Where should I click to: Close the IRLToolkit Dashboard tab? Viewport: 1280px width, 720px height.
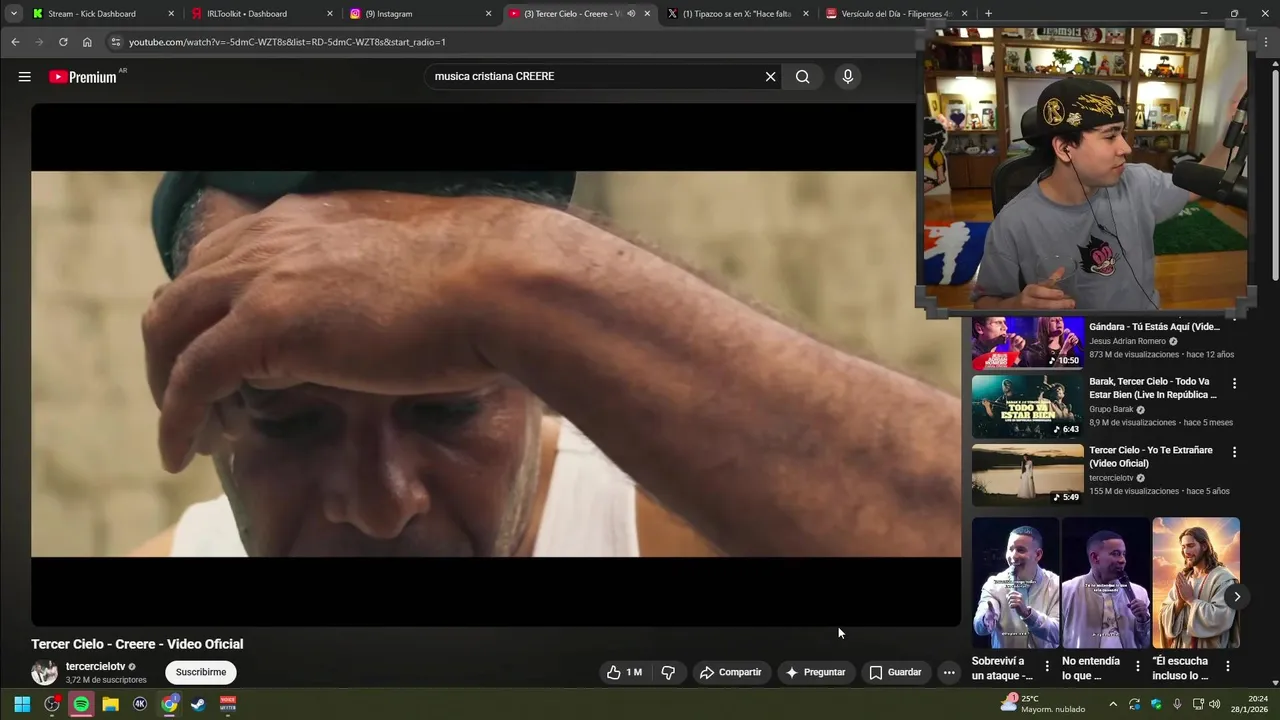tap(330, 14)
